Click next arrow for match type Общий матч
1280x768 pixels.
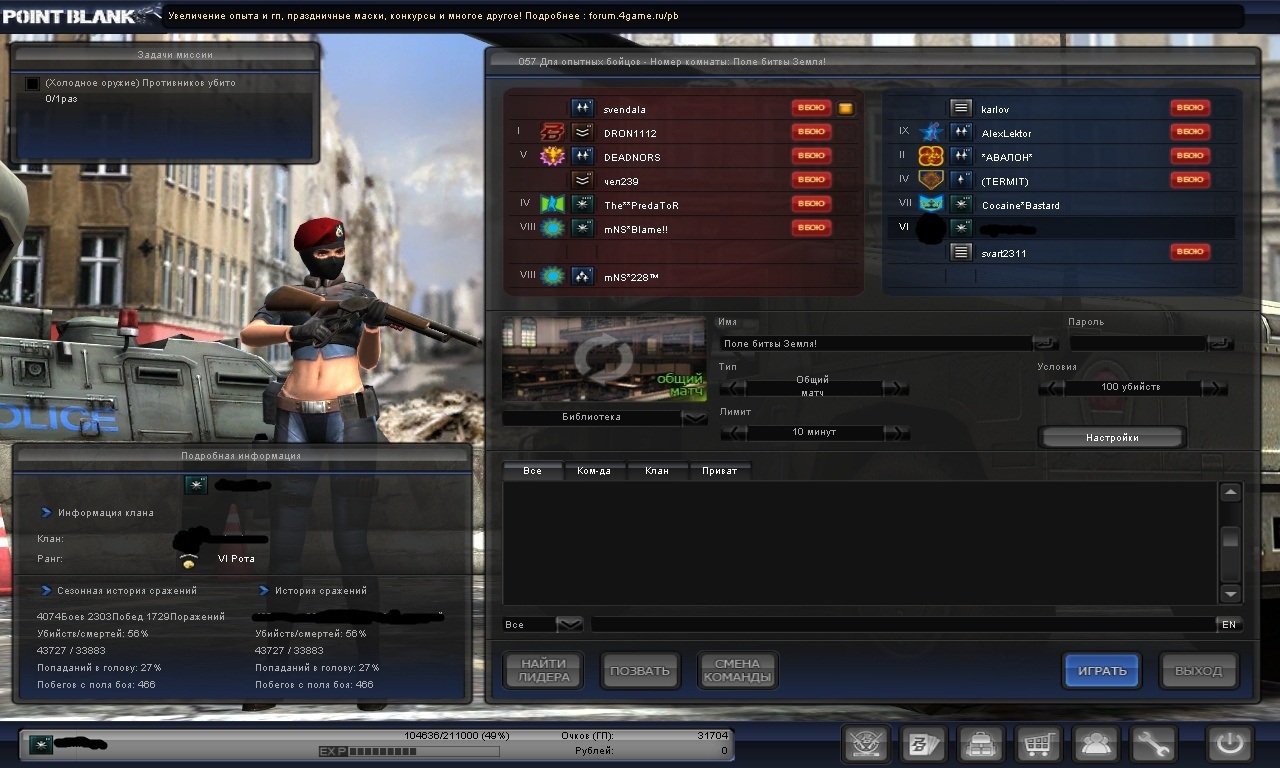point(897,388)
